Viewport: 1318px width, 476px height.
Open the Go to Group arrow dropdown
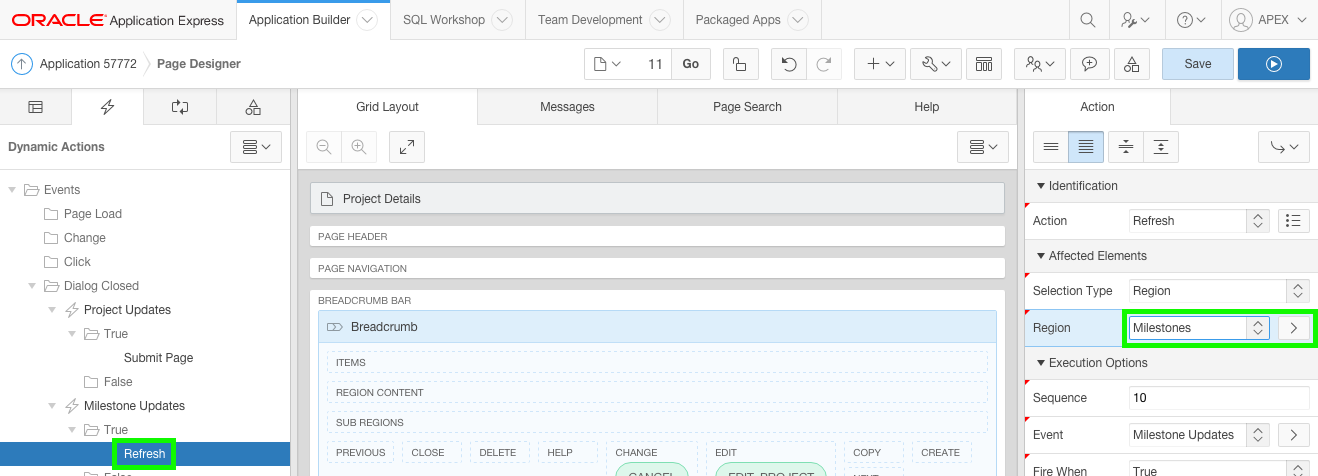[1284, 147]
